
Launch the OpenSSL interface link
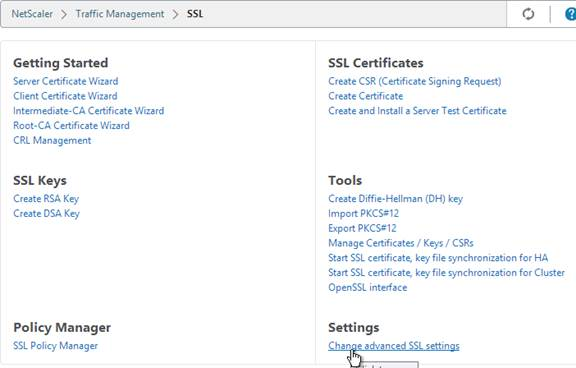[368, 287]
